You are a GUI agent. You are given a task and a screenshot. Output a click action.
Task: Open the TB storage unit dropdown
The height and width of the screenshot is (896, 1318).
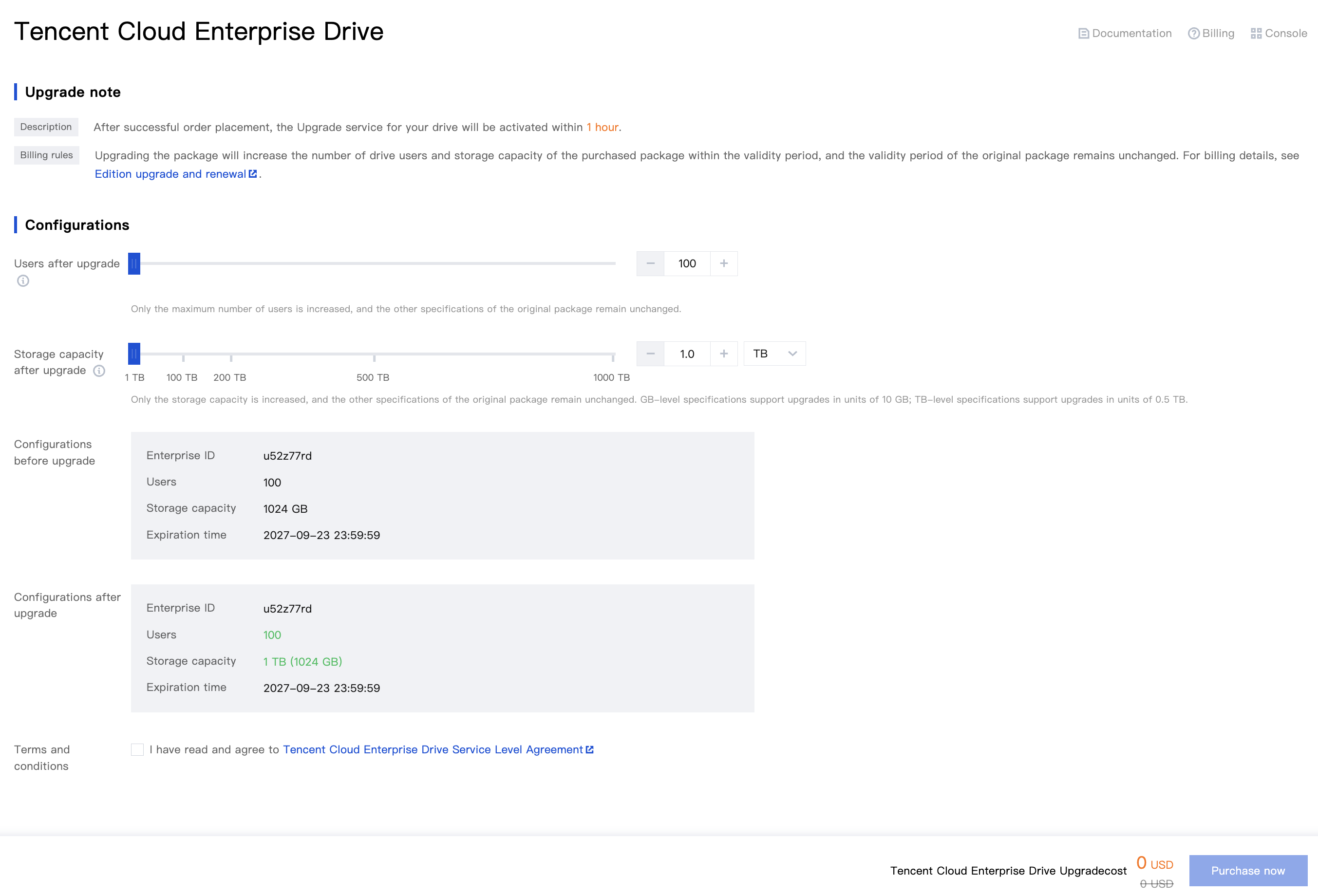coord(774,354)
